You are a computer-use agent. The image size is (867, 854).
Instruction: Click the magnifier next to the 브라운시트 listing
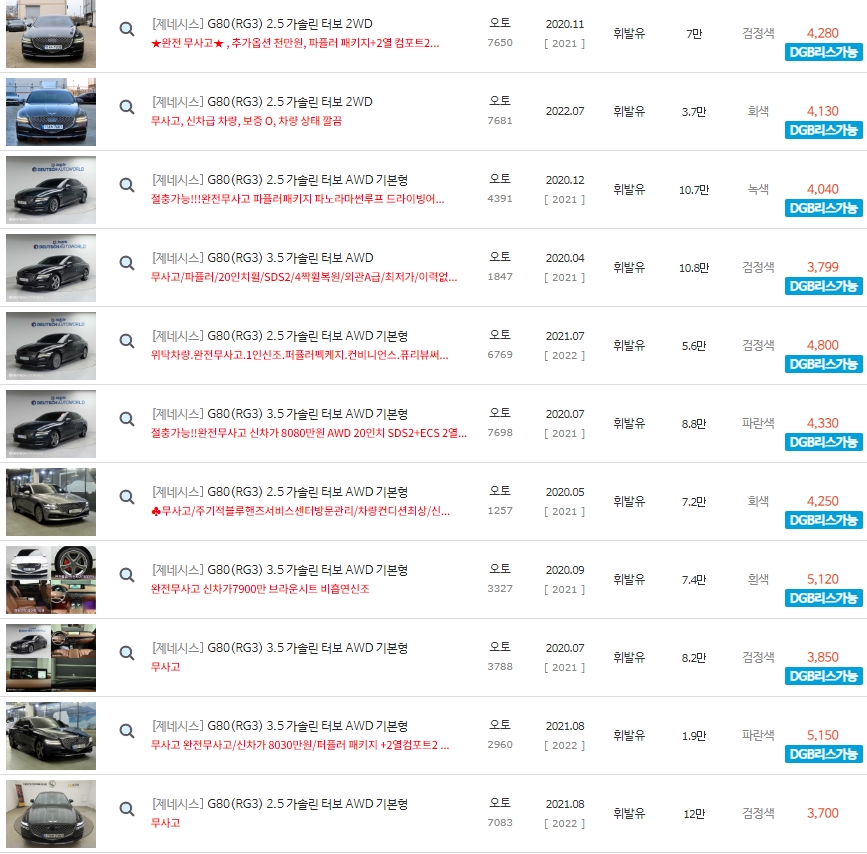pyautogui.click(x=126, y=573)
